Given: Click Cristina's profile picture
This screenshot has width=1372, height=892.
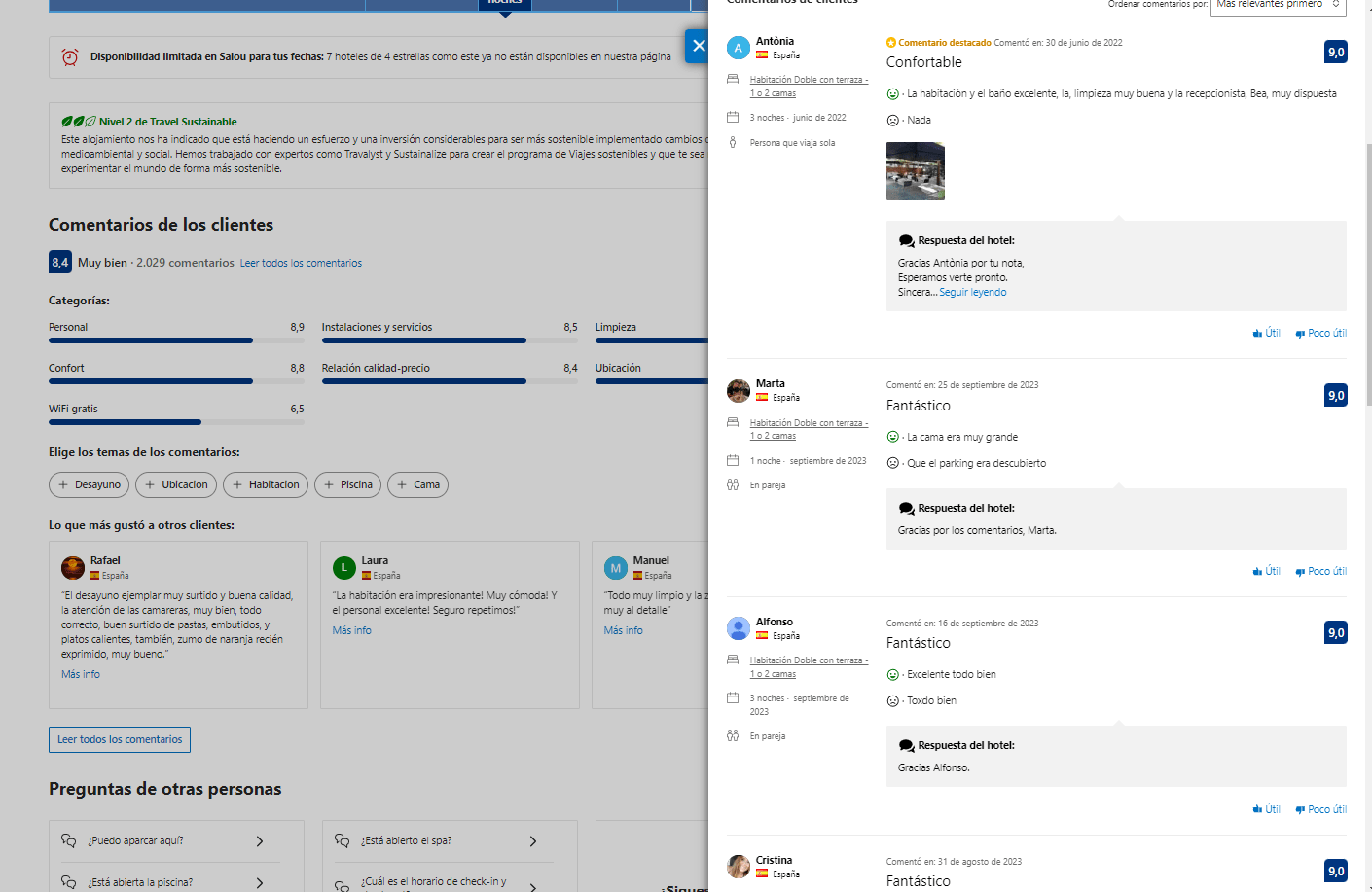Looking at the screenshot, I should click(x=739, y=867).
